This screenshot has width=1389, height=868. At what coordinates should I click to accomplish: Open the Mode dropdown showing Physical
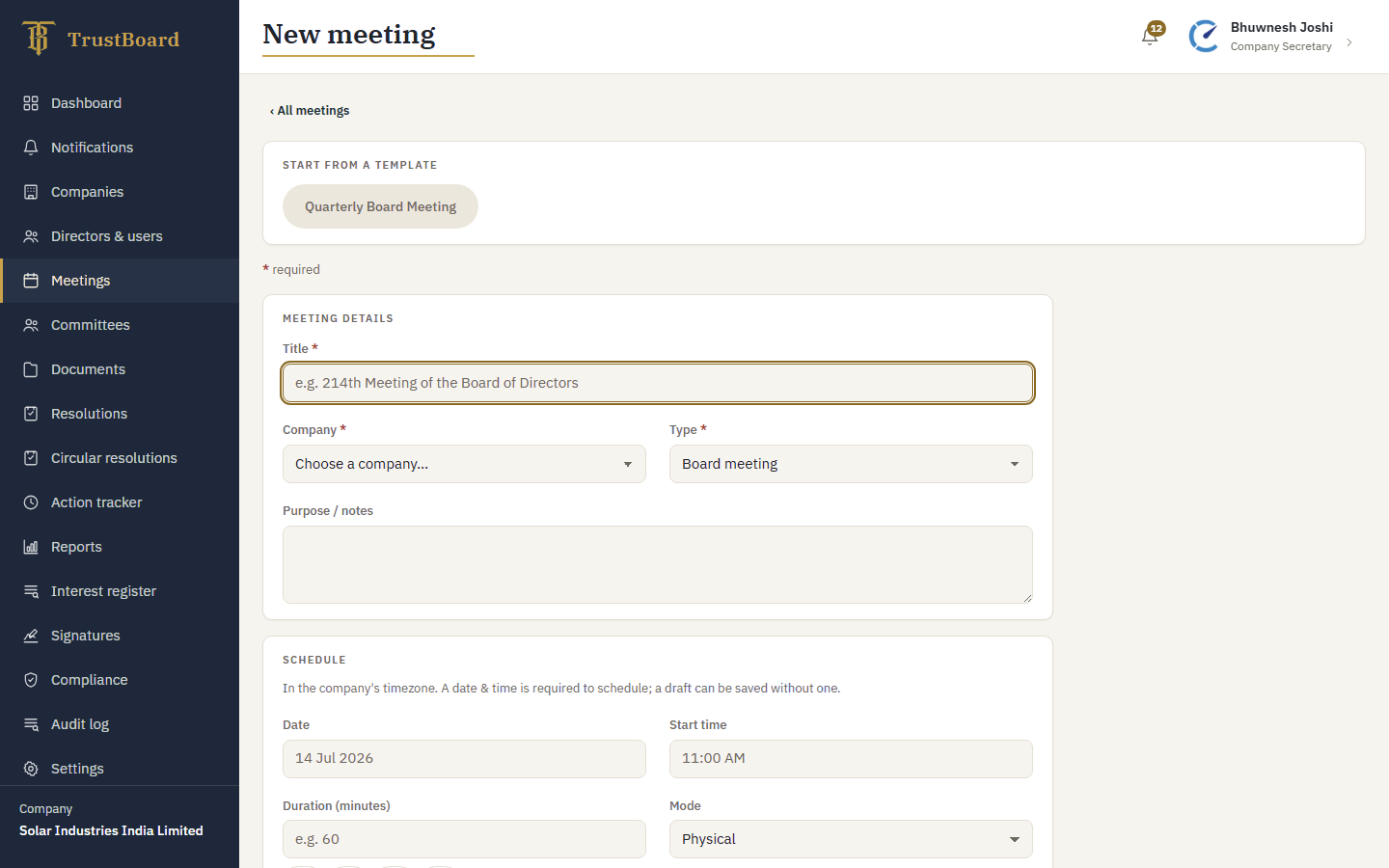(851, 839)
